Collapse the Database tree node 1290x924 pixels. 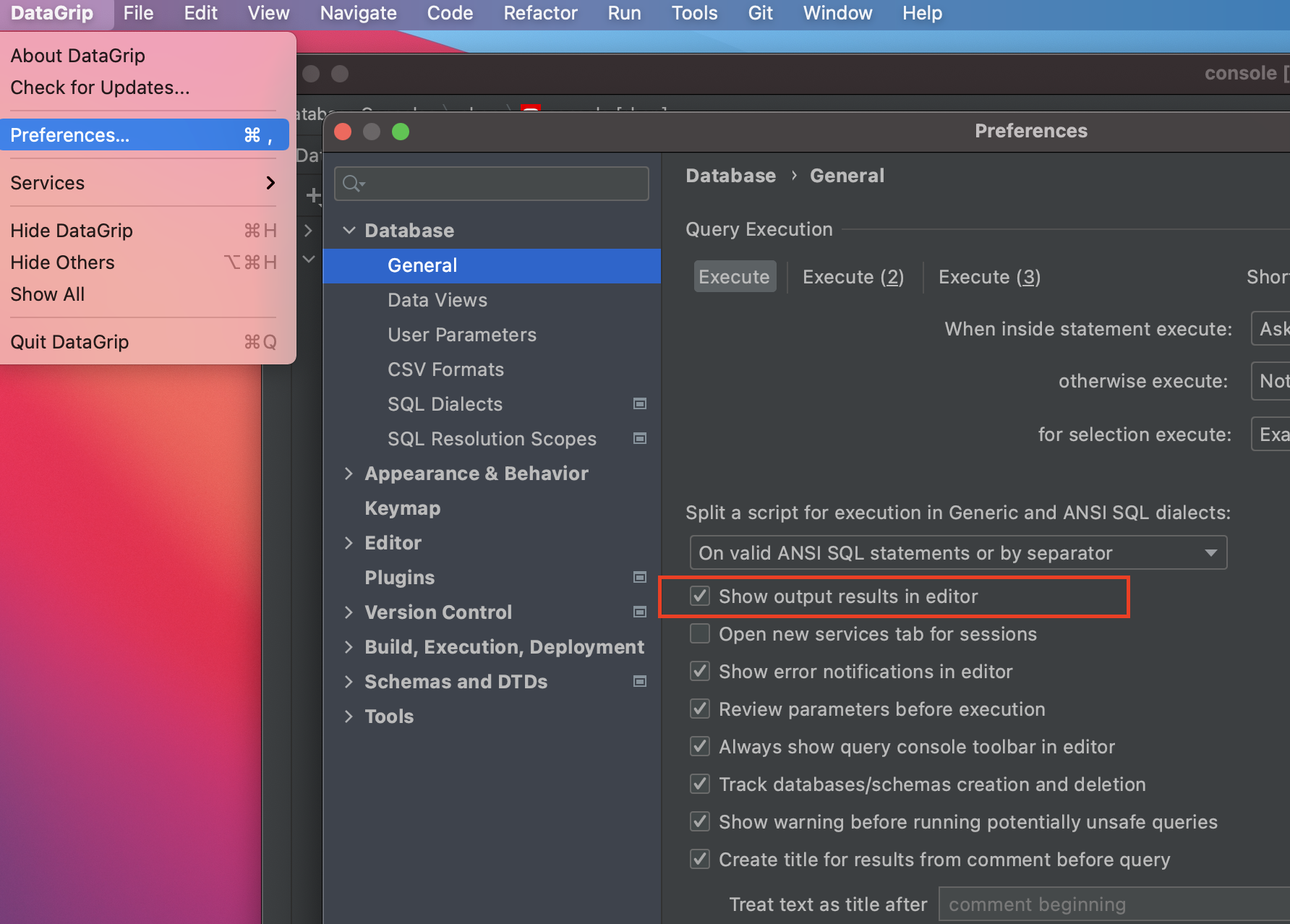(x=349, y=230)
